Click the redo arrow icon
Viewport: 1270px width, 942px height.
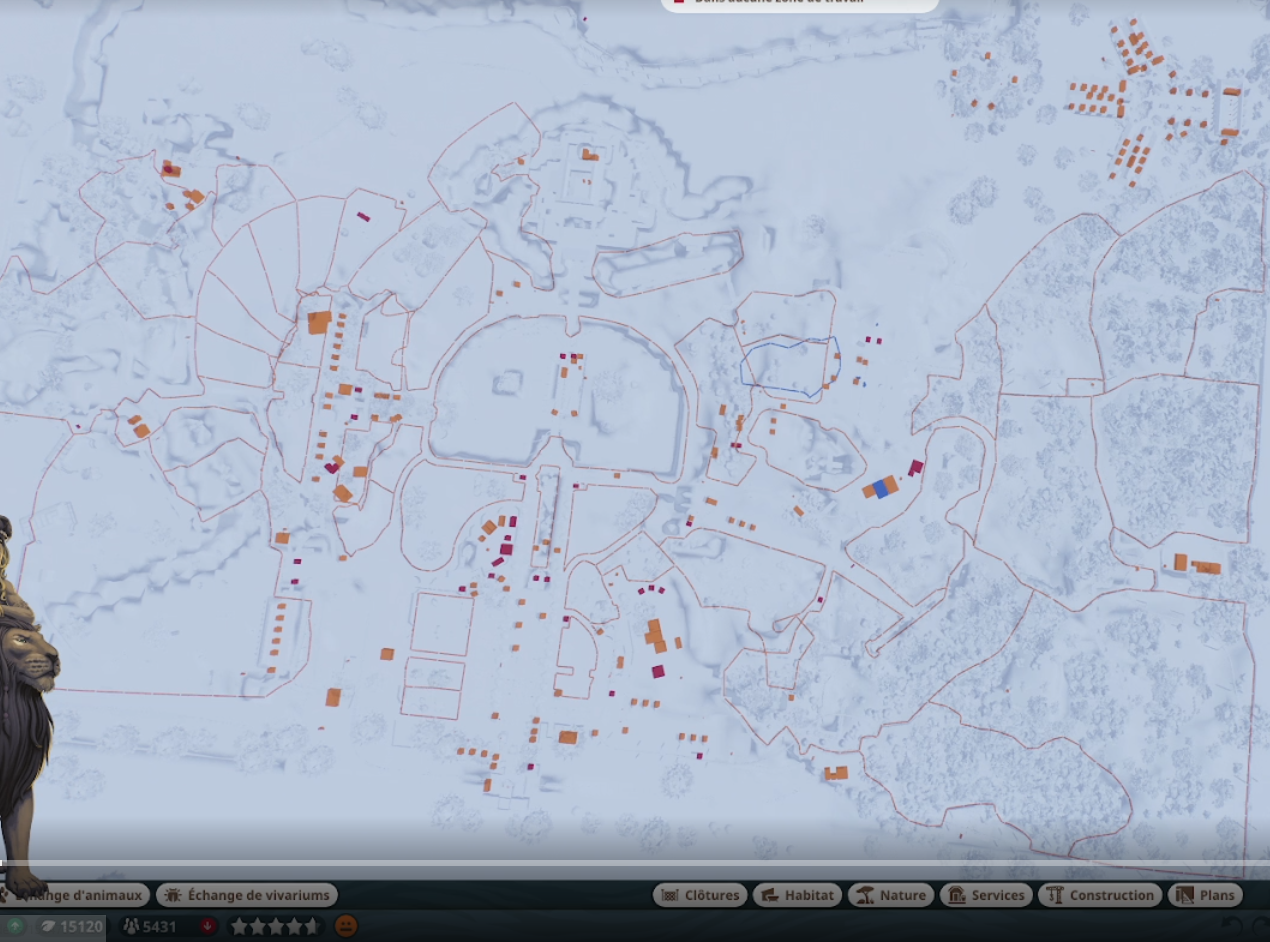pyautogui.click(x=1261, y=926)
